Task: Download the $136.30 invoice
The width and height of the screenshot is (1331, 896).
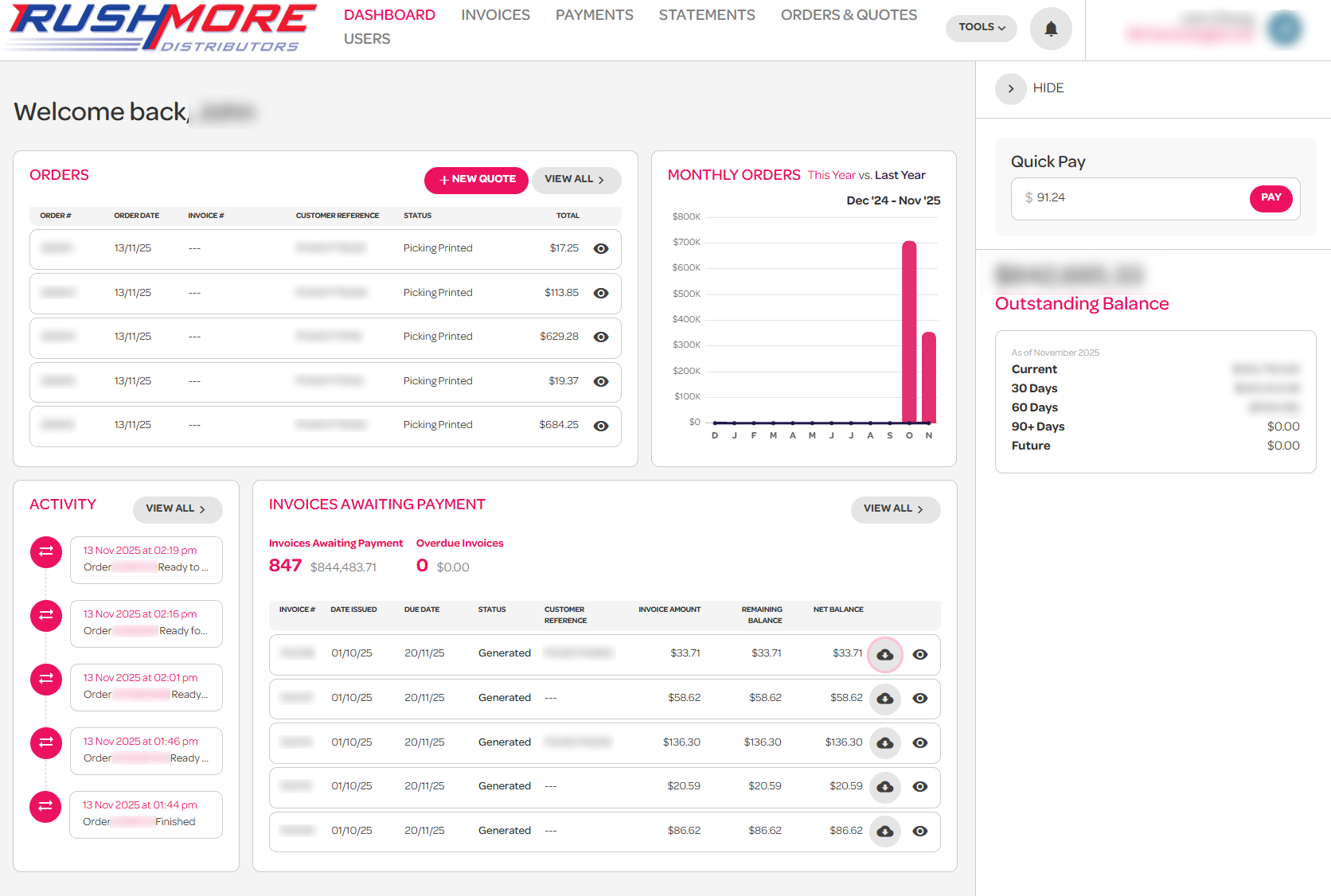Action: (884, 742)
